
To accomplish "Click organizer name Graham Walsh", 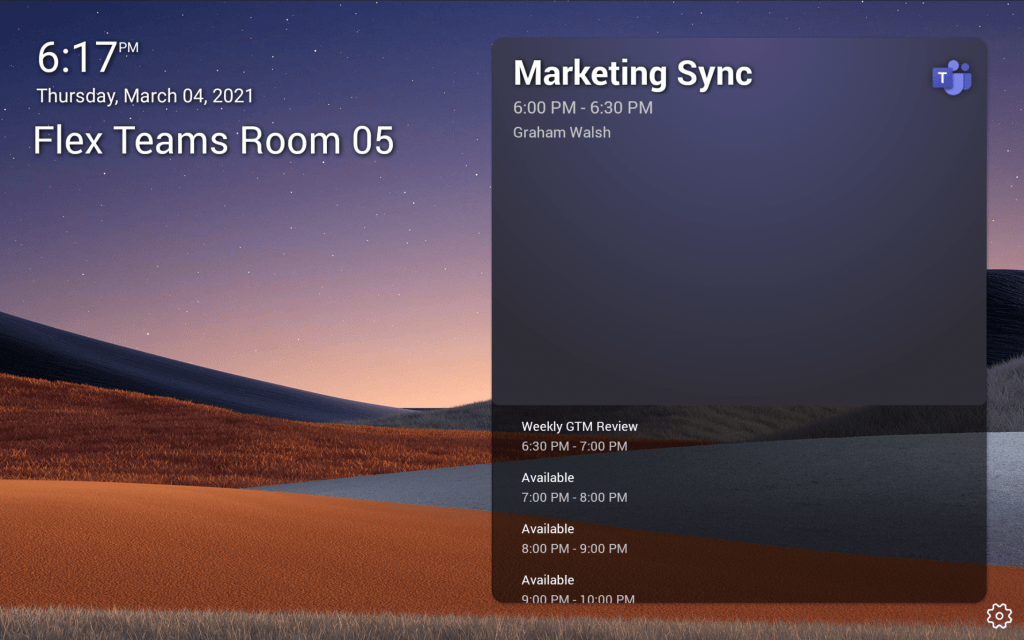I will coord(561,132).
